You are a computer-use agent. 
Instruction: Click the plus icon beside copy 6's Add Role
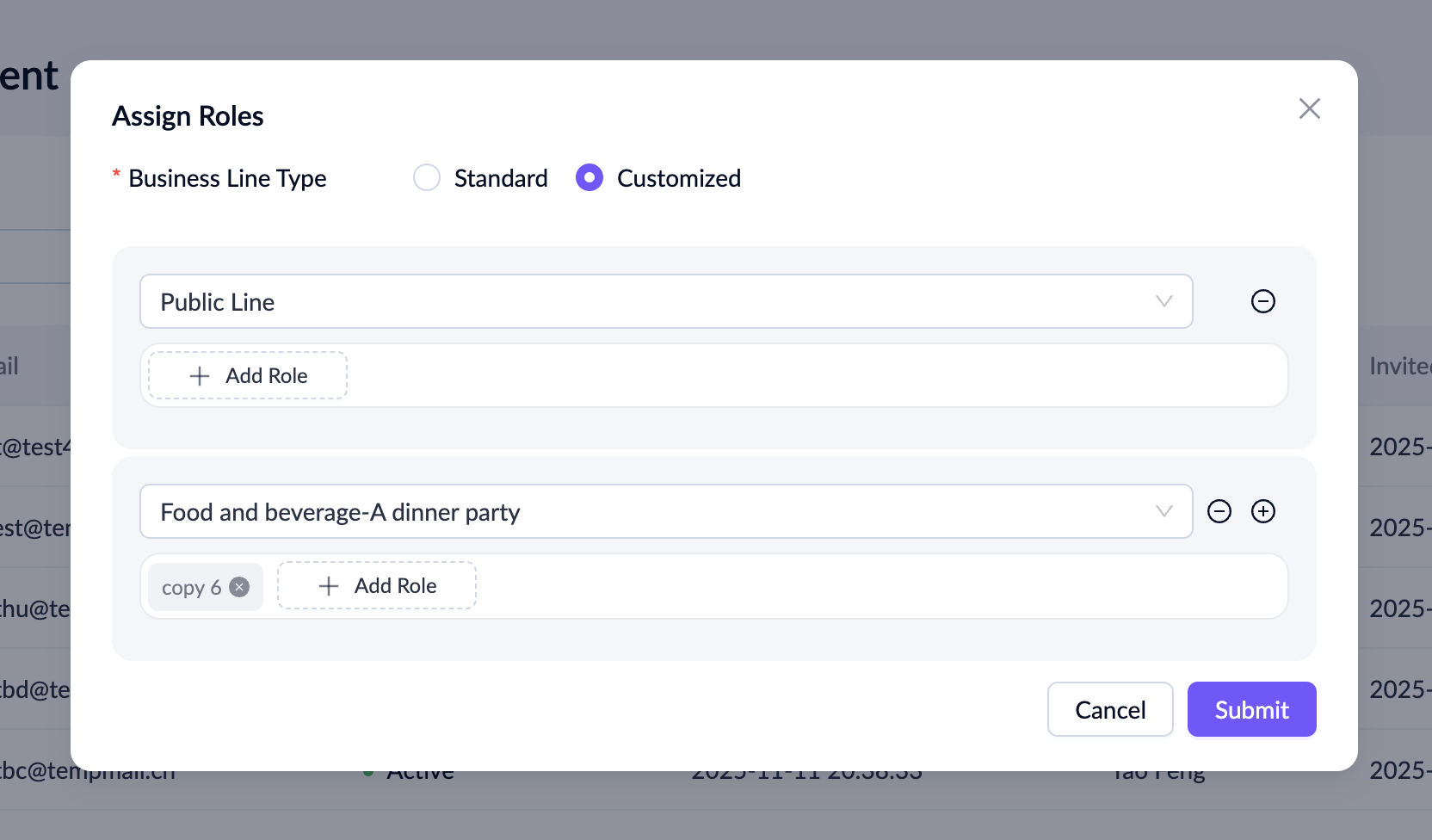pyautogui.click(x=329, y=586)
